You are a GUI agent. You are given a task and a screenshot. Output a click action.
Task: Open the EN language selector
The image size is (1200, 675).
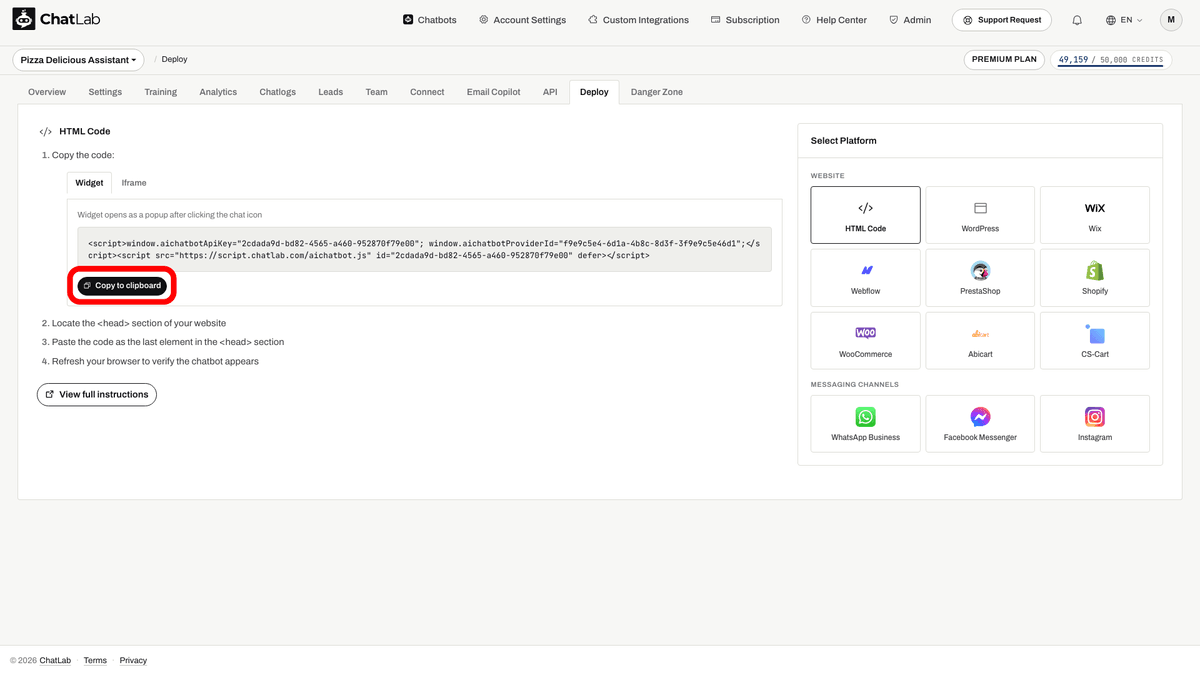[x=1124, y=20]
